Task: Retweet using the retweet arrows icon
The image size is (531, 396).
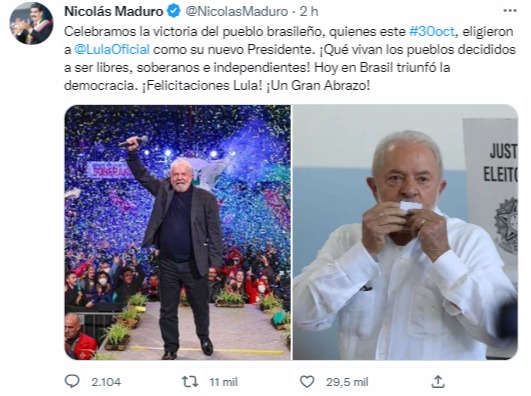Action: [190, 382]
